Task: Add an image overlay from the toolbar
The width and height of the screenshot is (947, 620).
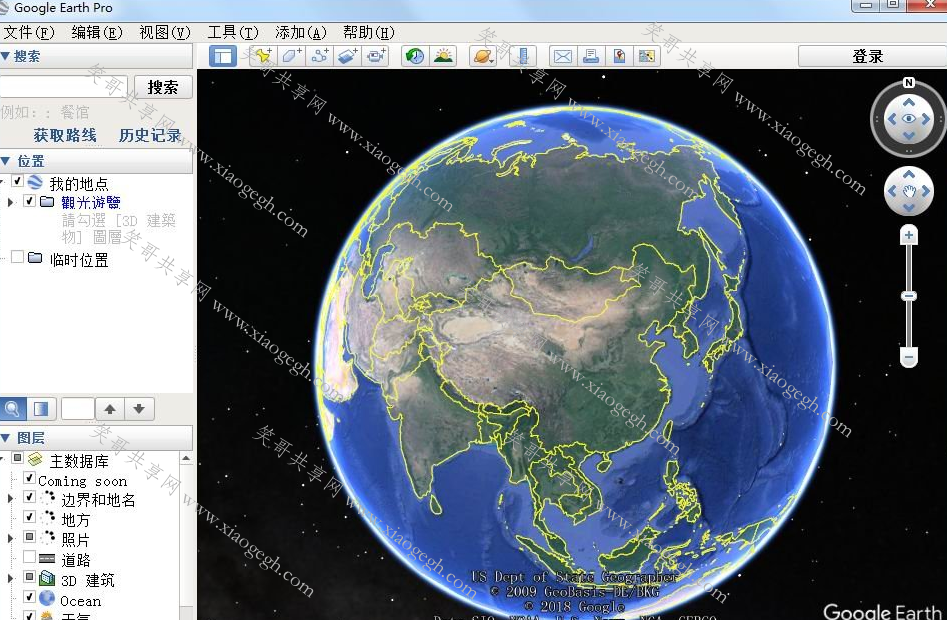Action: tap(348, 56)
